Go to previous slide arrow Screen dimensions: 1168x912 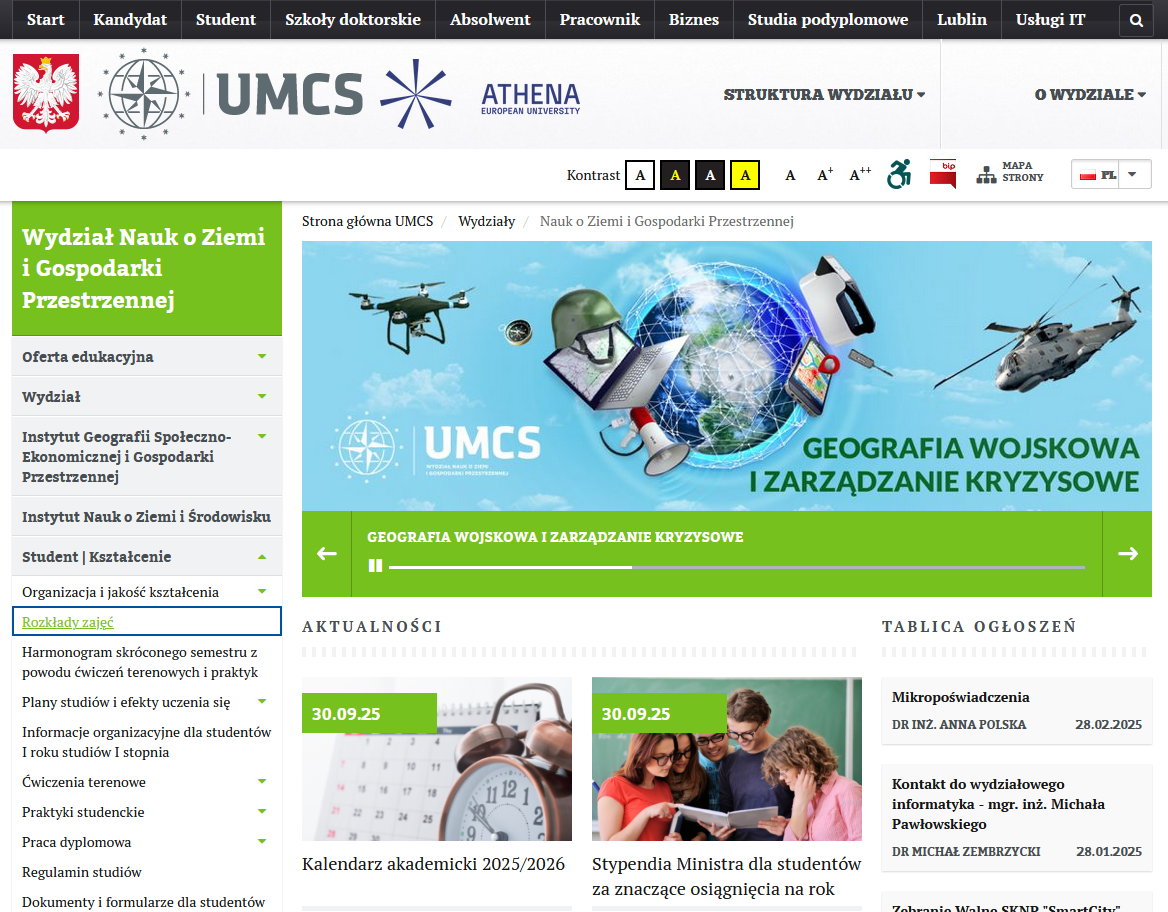tap(326, 554)
